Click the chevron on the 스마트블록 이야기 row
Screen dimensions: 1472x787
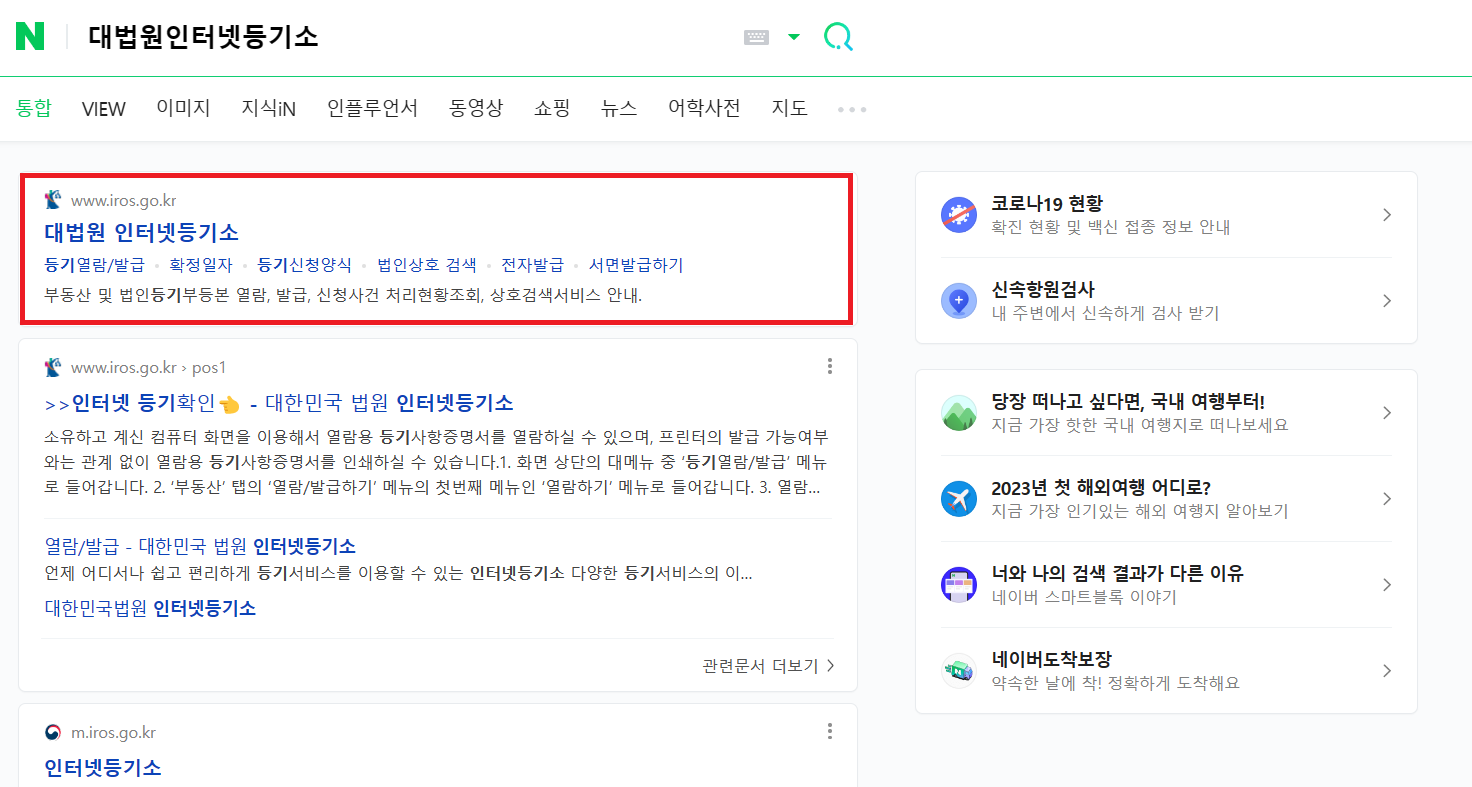1386,585
